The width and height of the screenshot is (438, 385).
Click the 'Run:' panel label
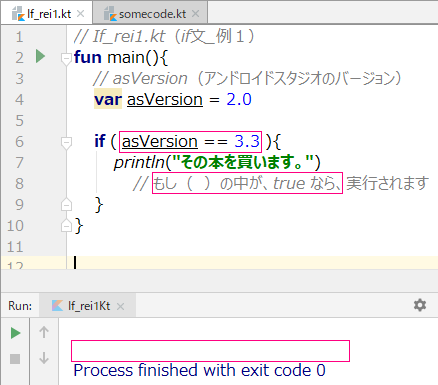coord(20,306)
